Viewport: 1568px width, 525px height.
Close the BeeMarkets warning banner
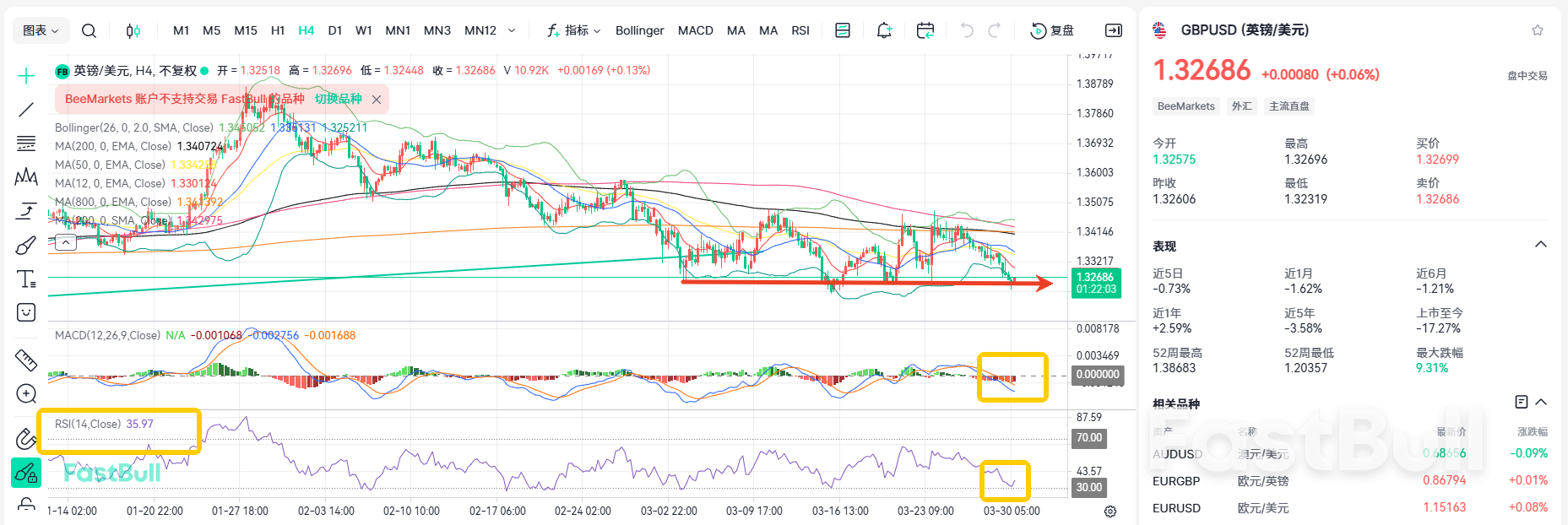coord(377,100)
